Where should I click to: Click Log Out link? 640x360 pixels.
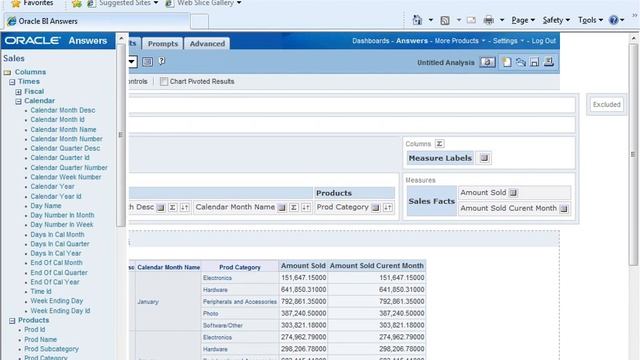(x=544, y=41)
